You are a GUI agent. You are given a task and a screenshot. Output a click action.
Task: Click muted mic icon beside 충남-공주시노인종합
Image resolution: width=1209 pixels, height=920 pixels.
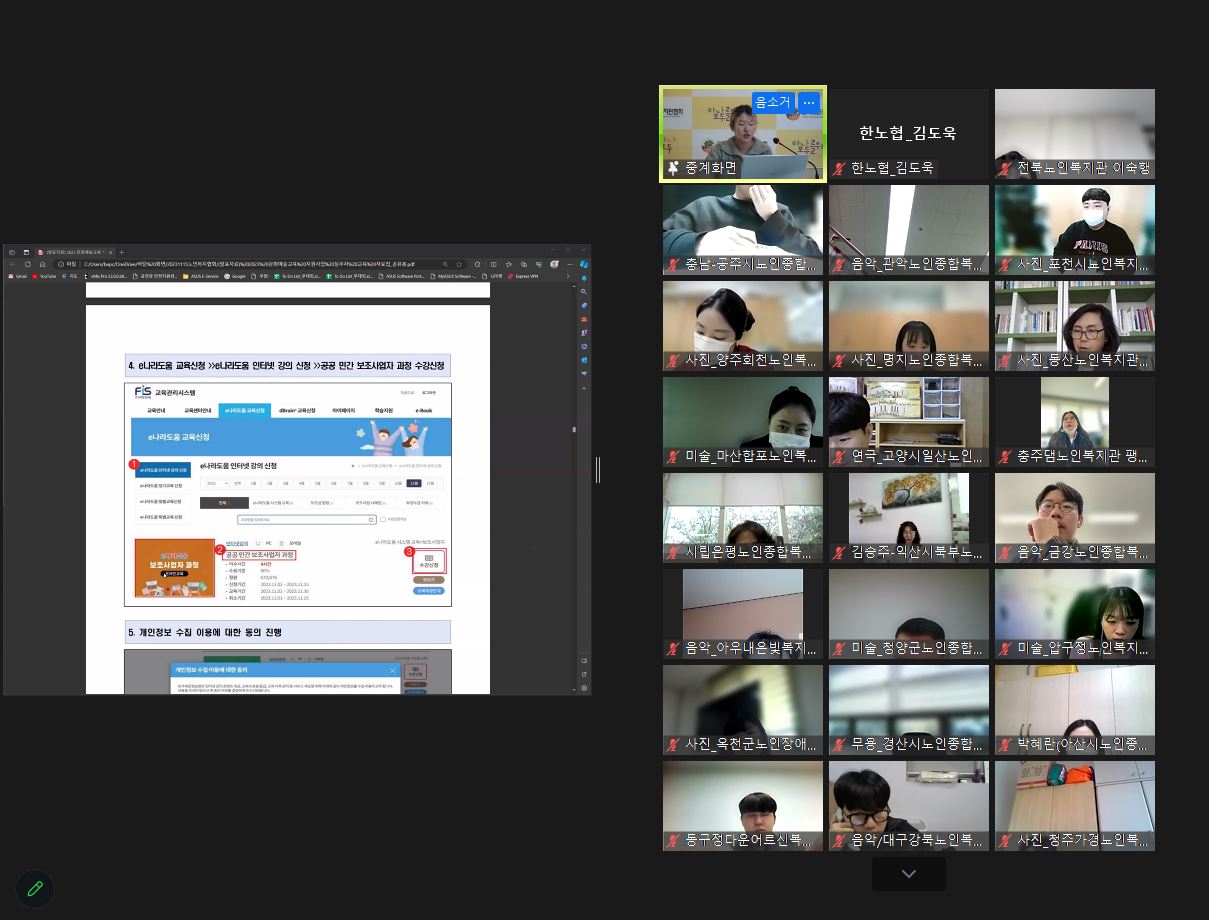[x=673, y=264]
